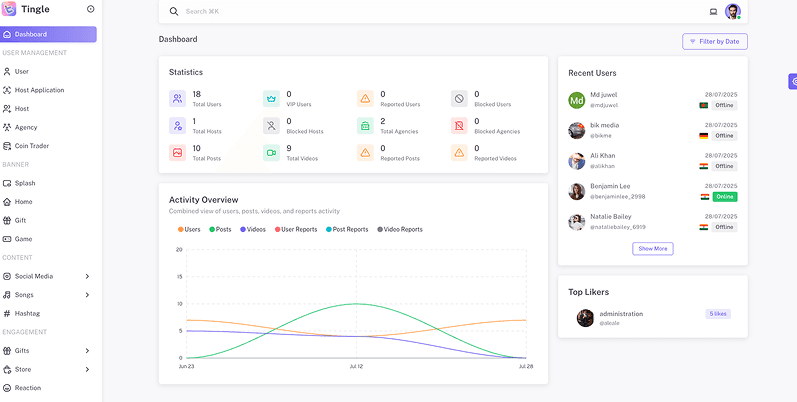Viewport: 797px width, 402px height.
Task: Click the Host Application icon
Action: pos(7,90)
